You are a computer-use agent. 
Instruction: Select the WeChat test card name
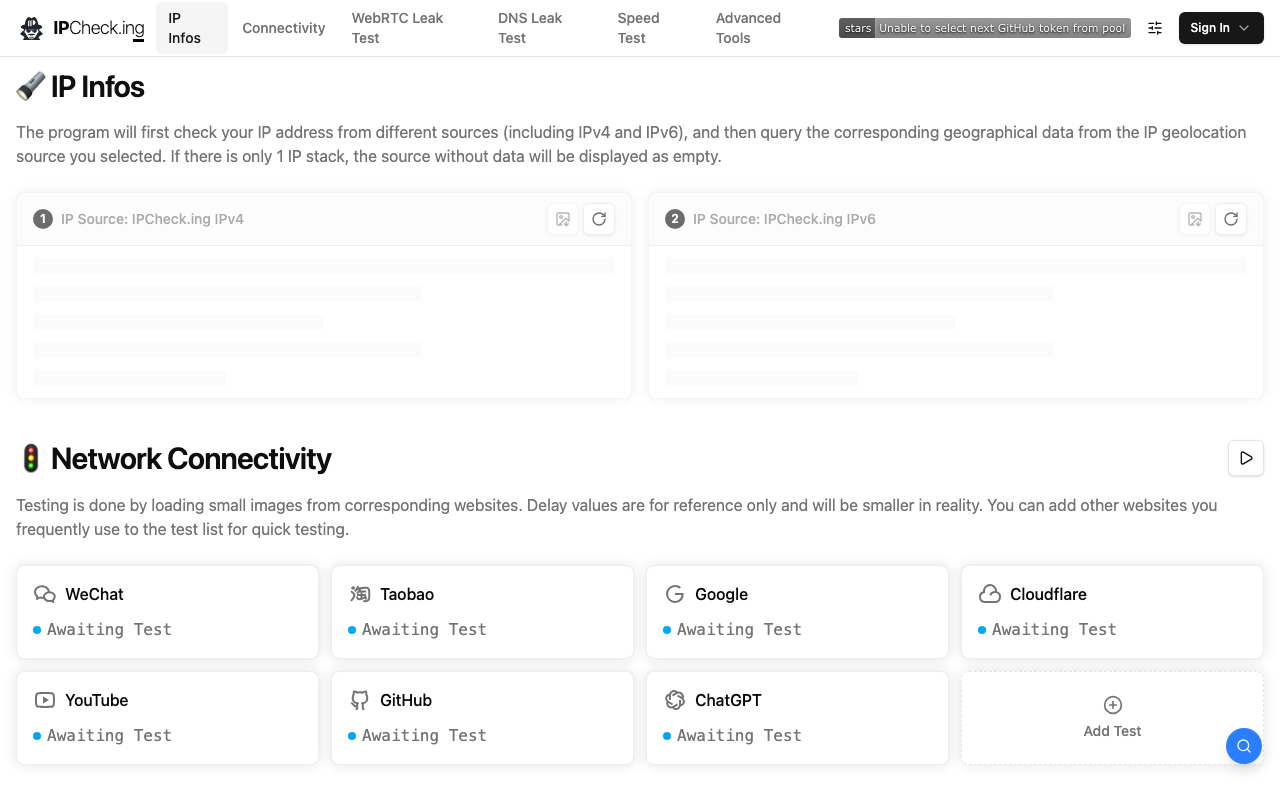(94, 594)
